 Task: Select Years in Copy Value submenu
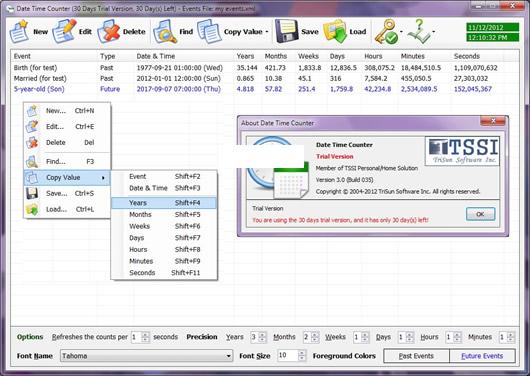(x=164, y=203)
